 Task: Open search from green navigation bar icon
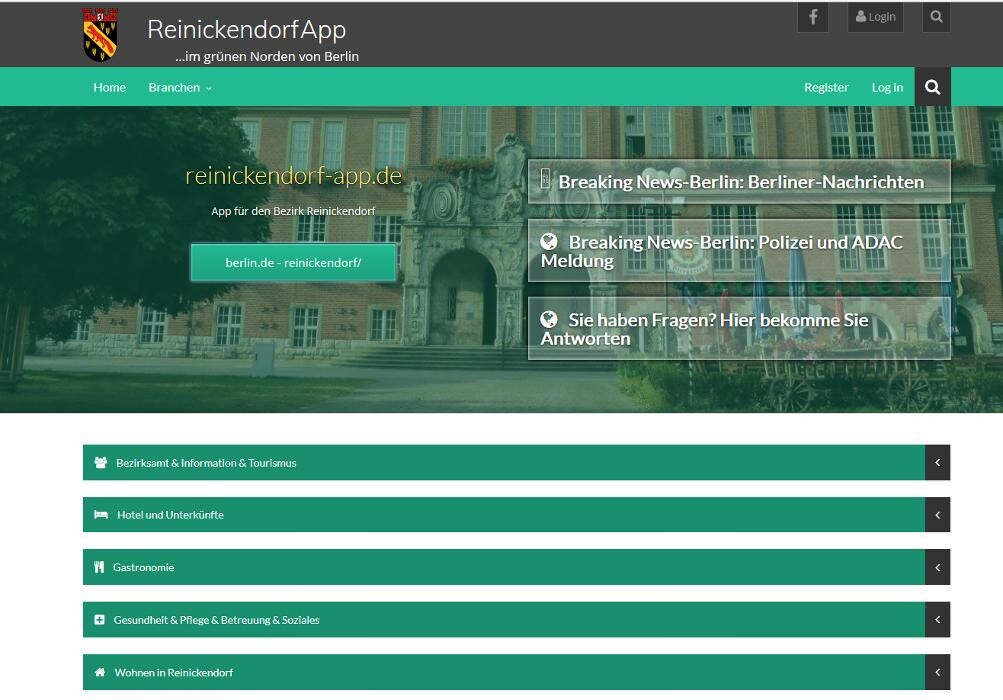click(x=932, y=87)
